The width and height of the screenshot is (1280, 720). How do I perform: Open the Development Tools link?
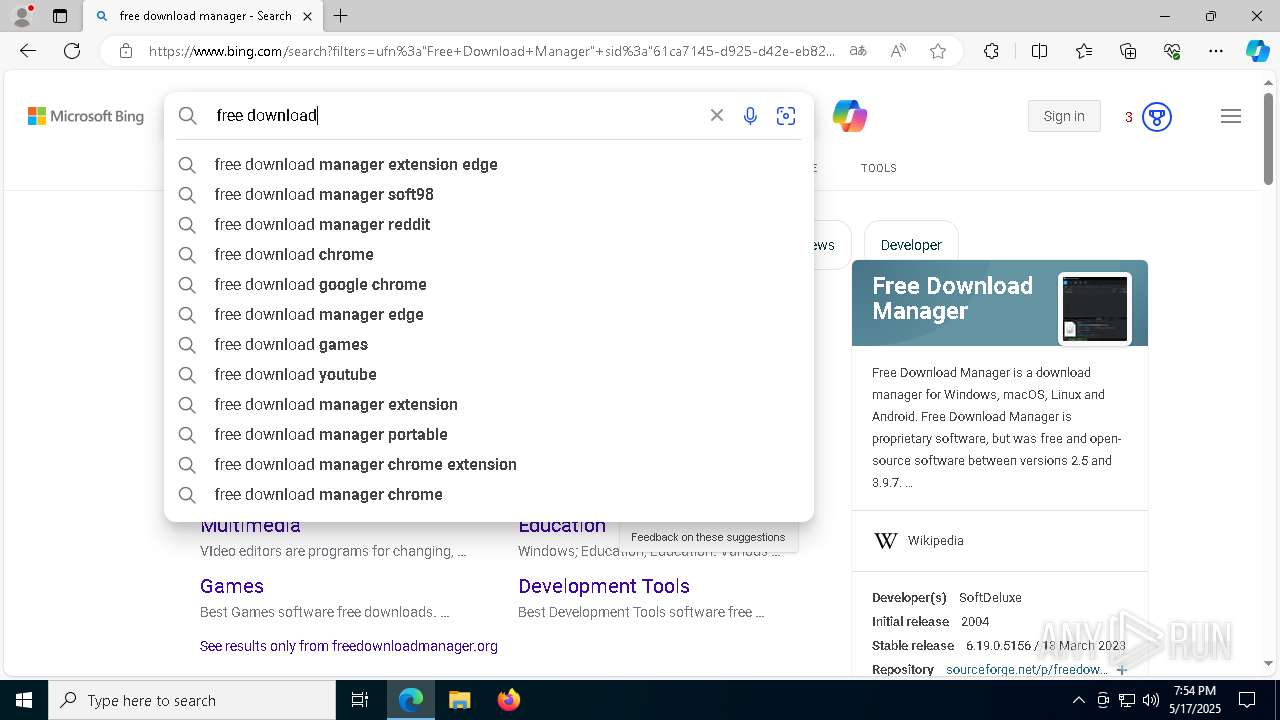(604, 586)
